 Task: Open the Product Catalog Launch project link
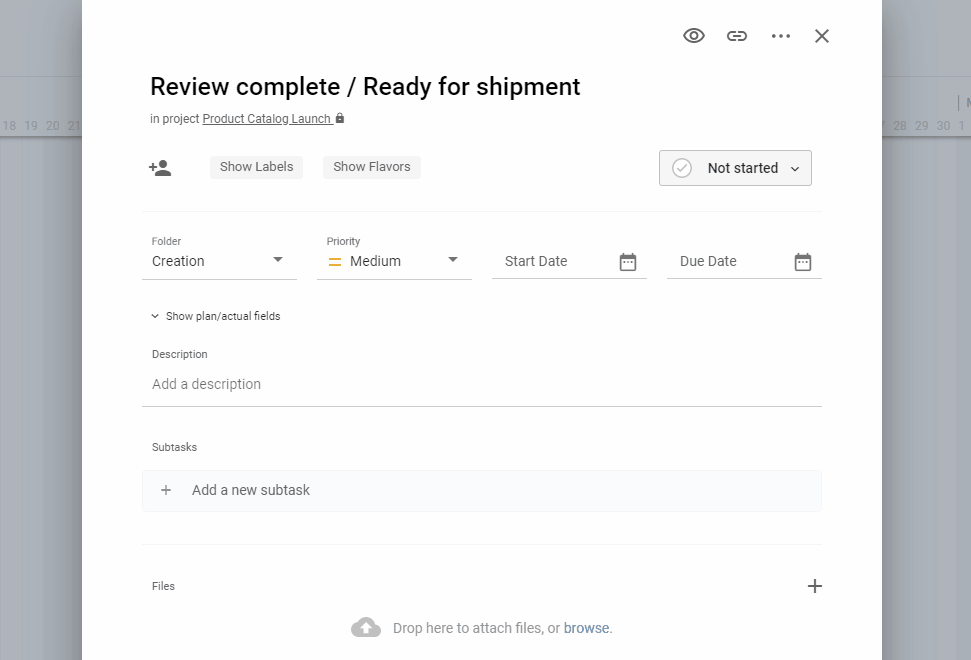(268, 119)
